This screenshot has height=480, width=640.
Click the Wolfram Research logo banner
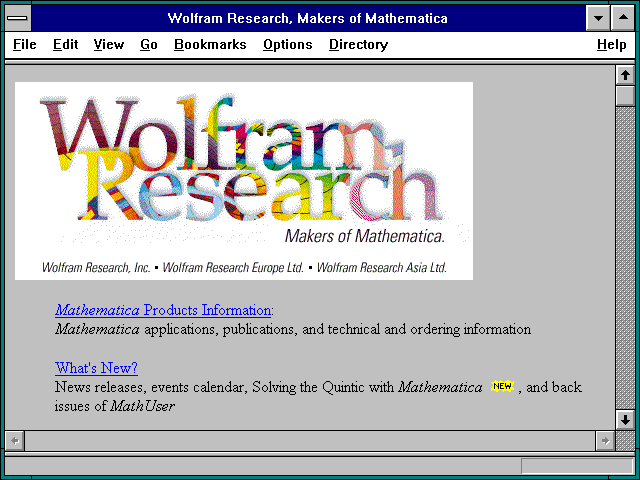244,181
